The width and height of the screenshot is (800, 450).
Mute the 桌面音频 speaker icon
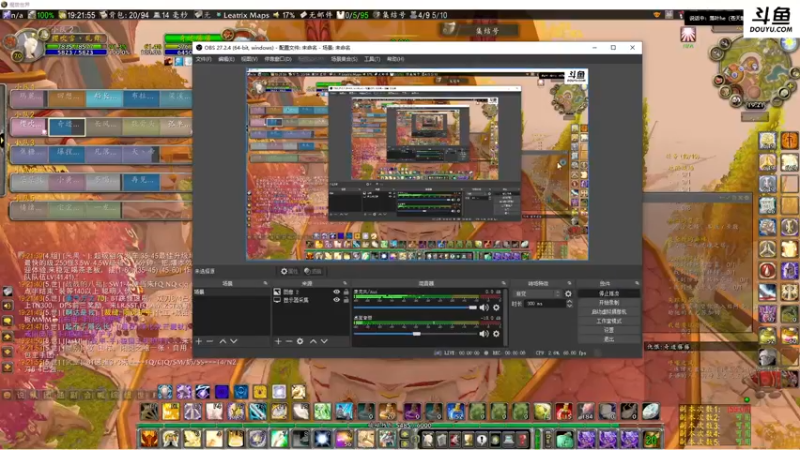point(484,334)
